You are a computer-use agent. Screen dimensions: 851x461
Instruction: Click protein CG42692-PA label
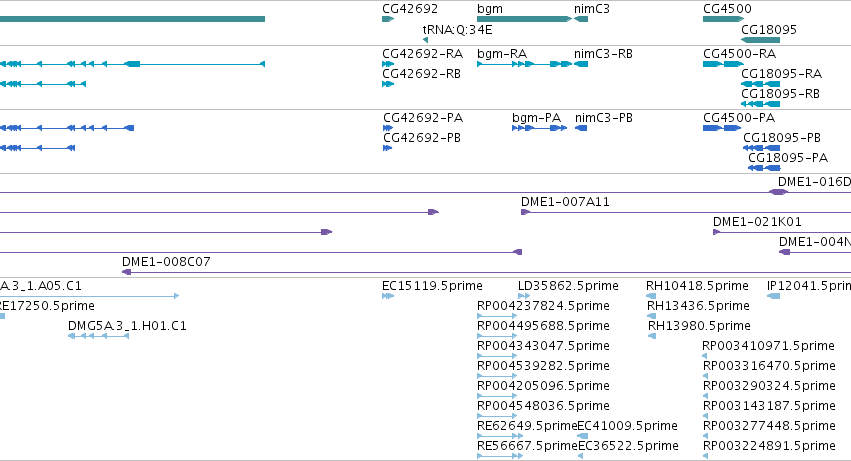pyautogui.click(x=423, y=118)
